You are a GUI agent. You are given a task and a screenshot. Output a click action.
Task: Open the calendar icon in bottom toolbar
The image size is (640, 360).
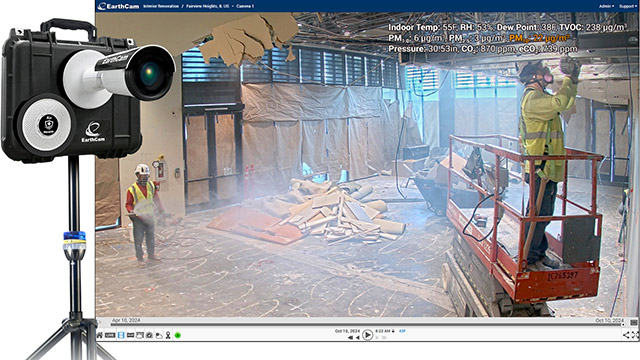tap(140, 335)
